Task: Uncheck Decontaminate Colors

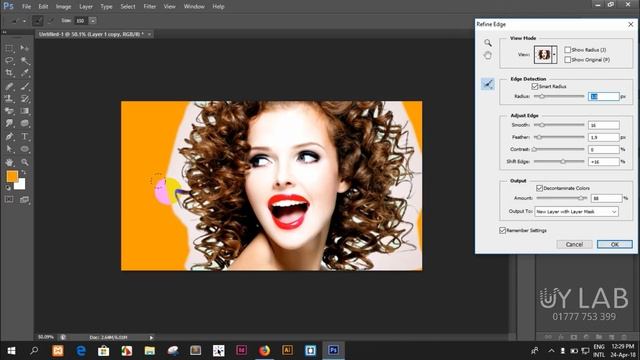Action: tap(539, 188)
